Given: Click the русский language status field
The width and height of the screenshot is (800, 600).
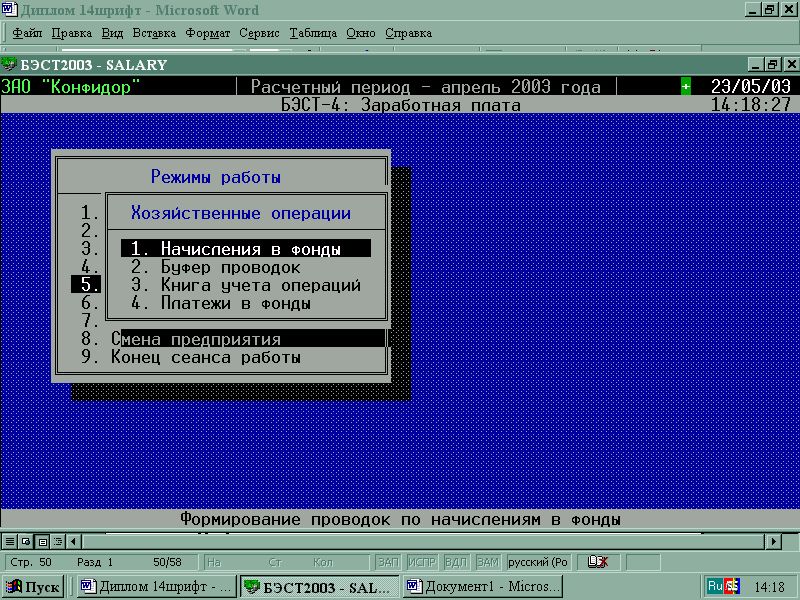Looking at the screenshot, I should [538, 562].
